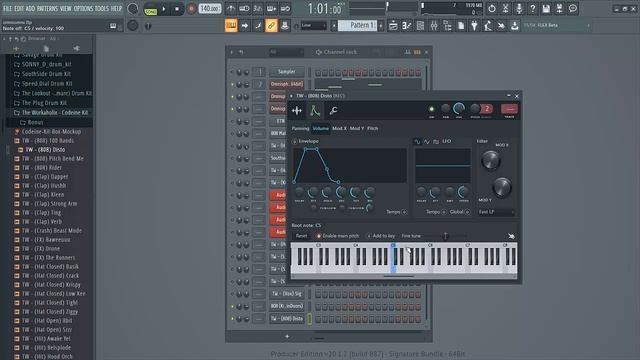Toggle the Add to key option
The width and height of the screenshot is (640, 360).
(369, 236)
